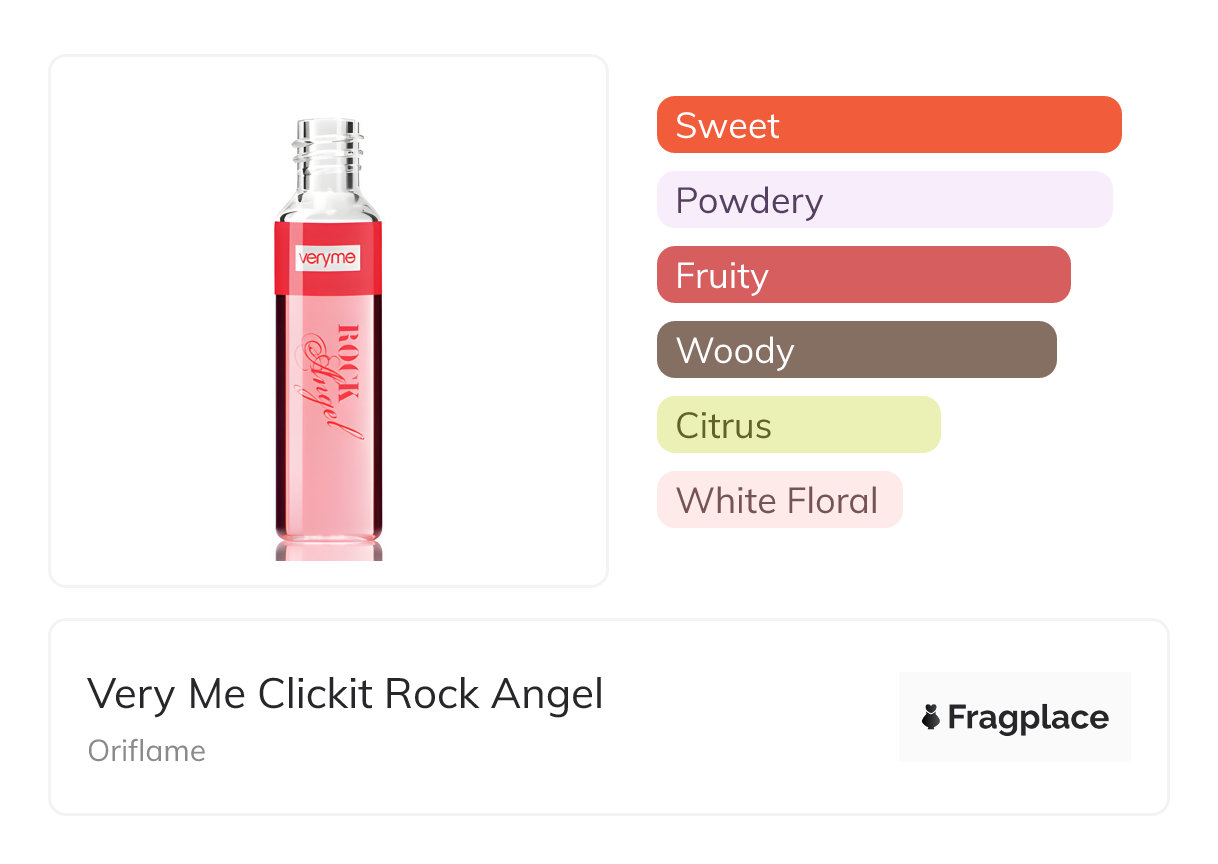Screen dimensions: 1218x864
Task: Click the white veryme label on bottle
Action: [328, 259]
